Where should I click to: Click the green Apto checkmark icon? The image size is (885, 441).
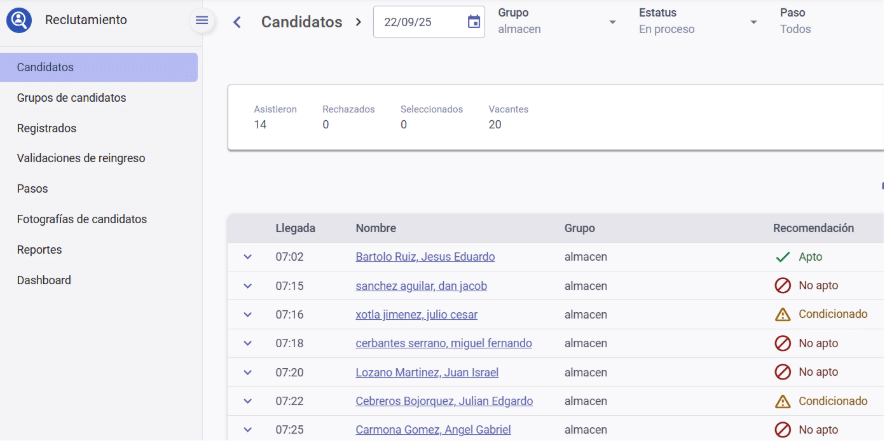[x=783, y=257]
